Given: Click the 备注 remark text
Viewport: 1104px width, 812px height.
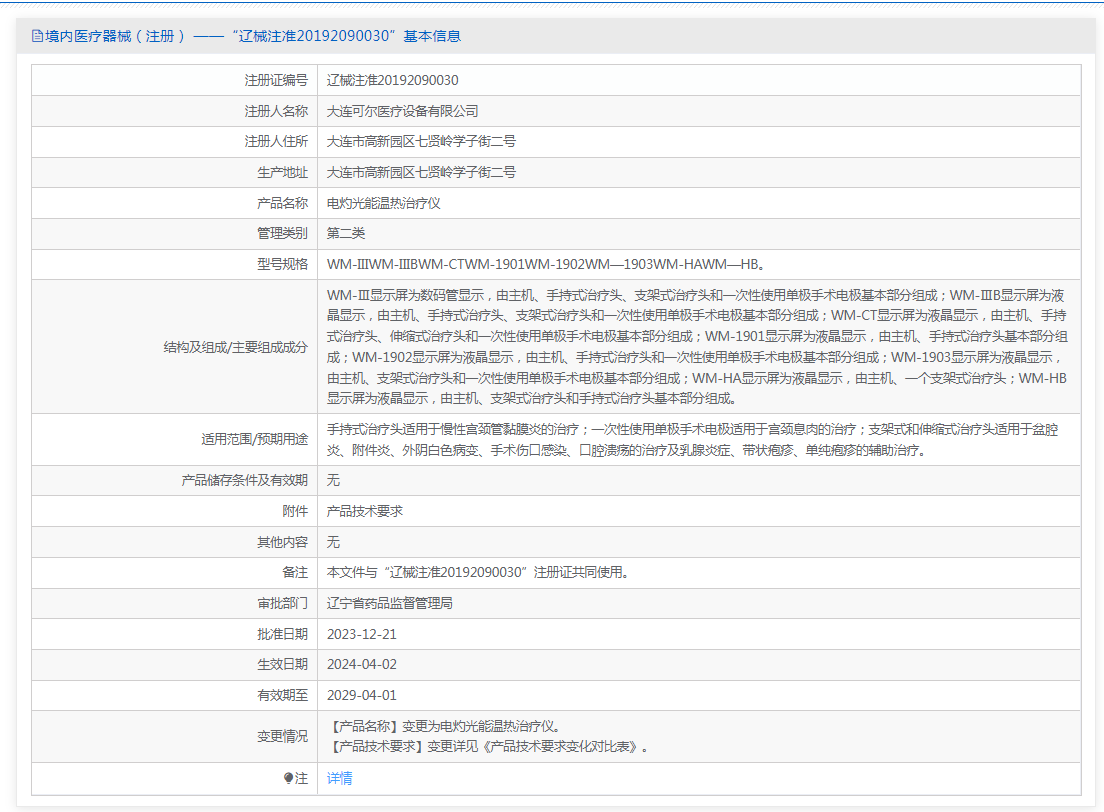Looking at the screenshot, I should pos(479,572).
